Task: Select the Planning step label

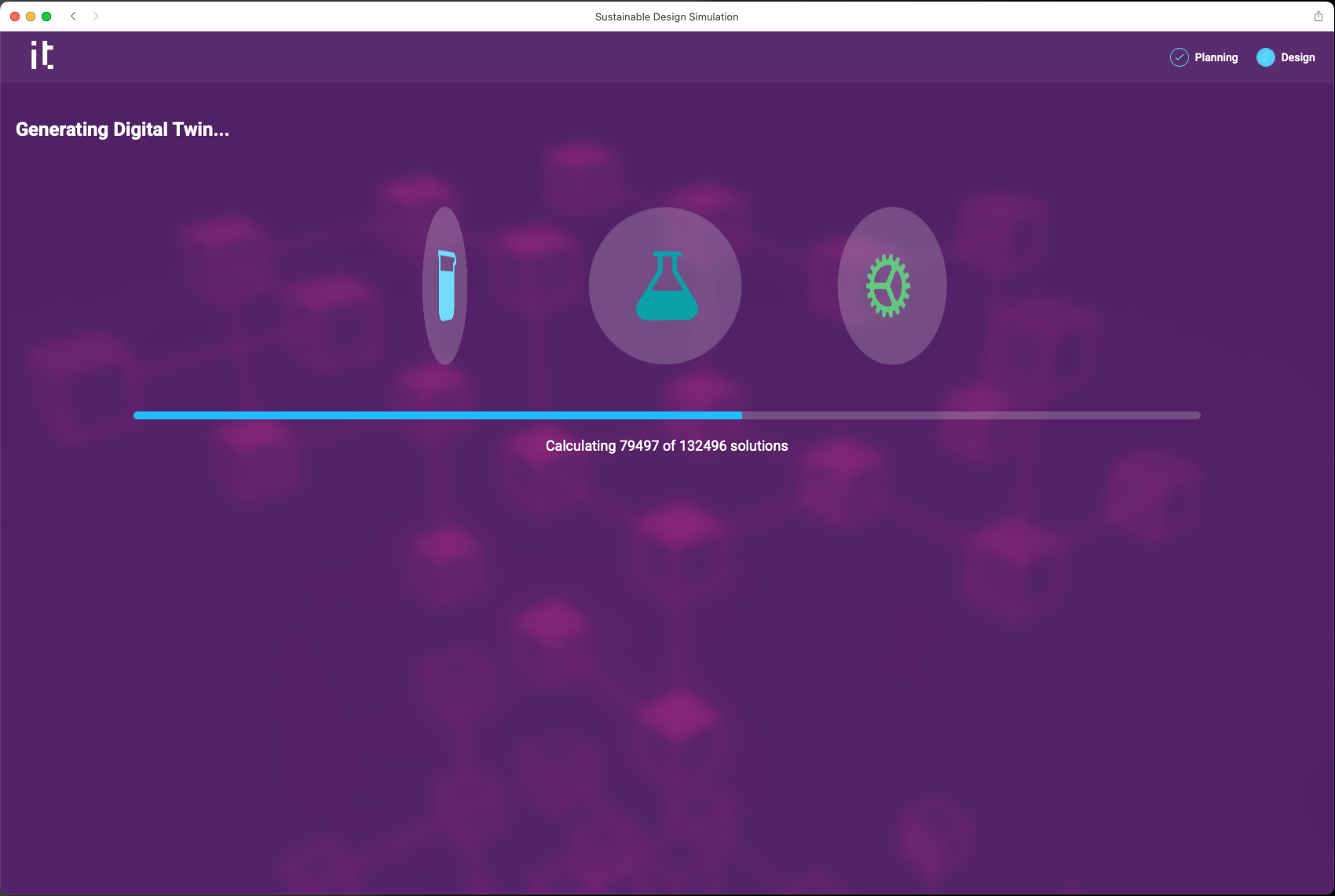Action: 1216,57
